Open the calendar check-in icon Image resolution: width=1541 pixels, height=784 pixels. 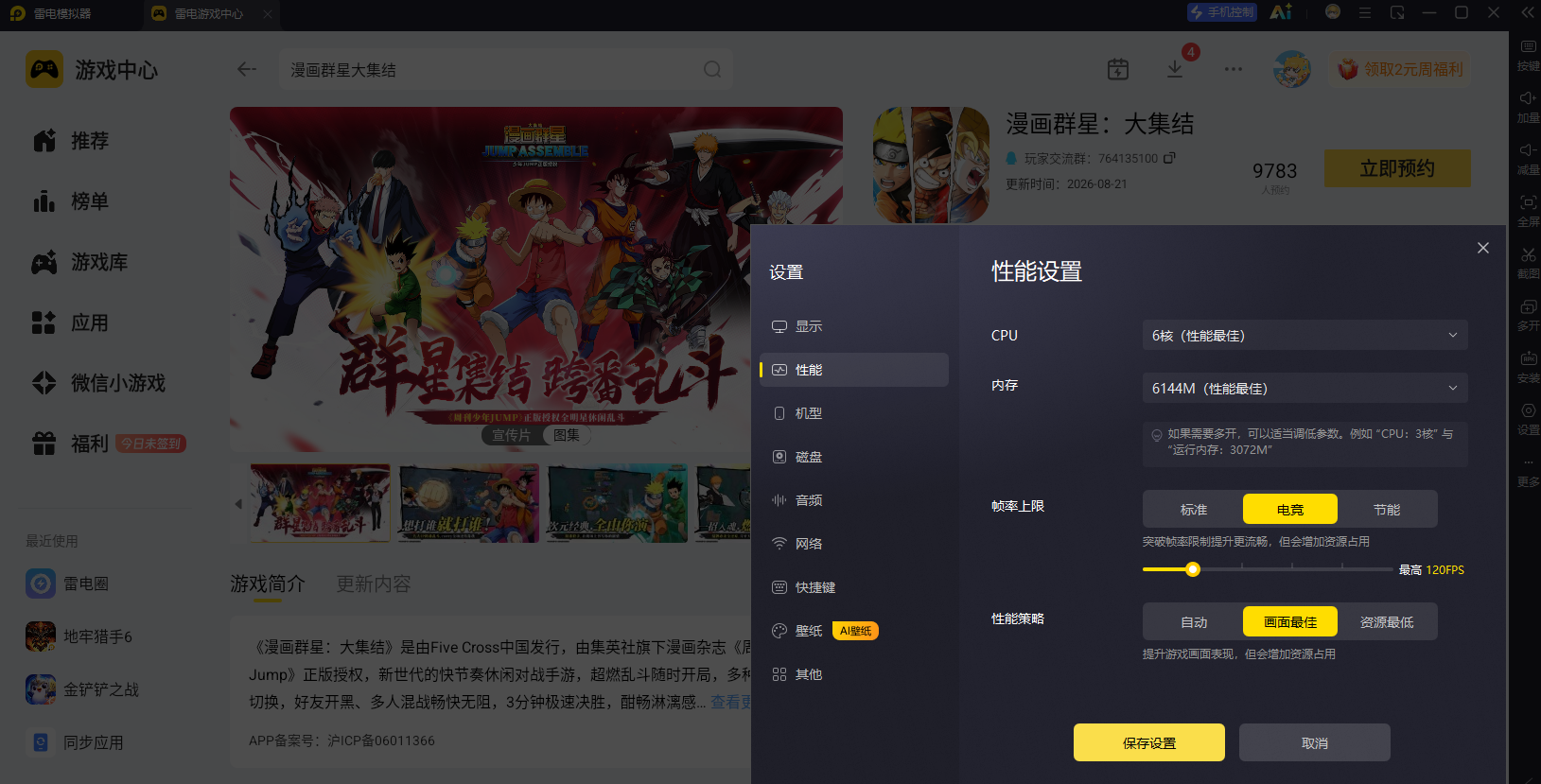tap(1118, 69)
